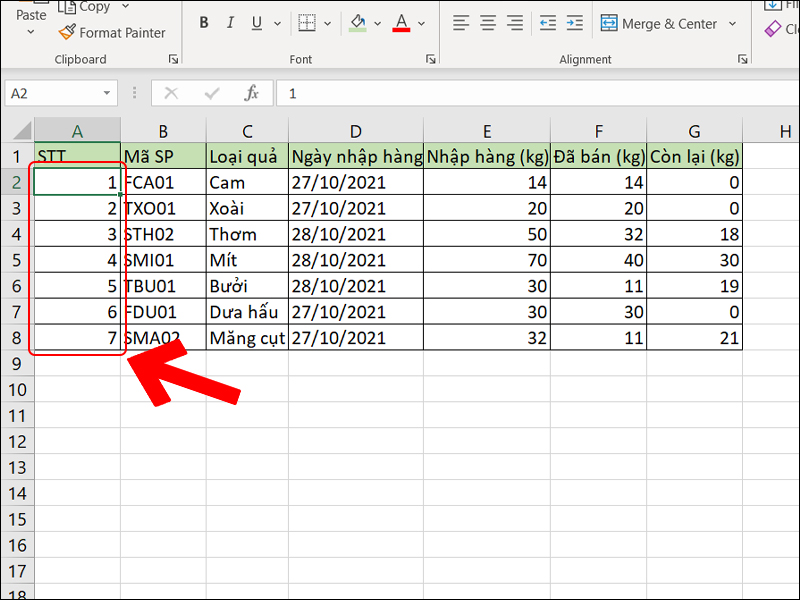Expand the Merge & Center dropdown
The width and height of the screenshot is (800, 600).
point(734,23)
